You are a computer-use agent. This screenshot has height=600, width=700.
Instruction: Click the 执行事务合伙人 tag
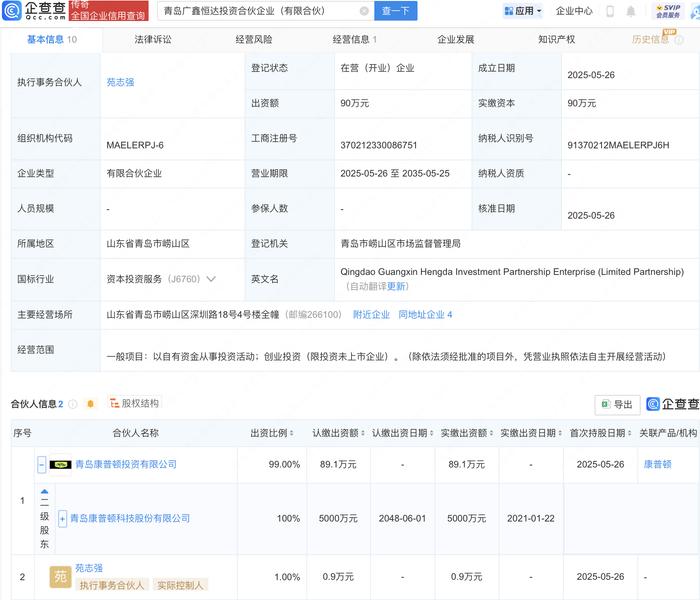[112, 585]
